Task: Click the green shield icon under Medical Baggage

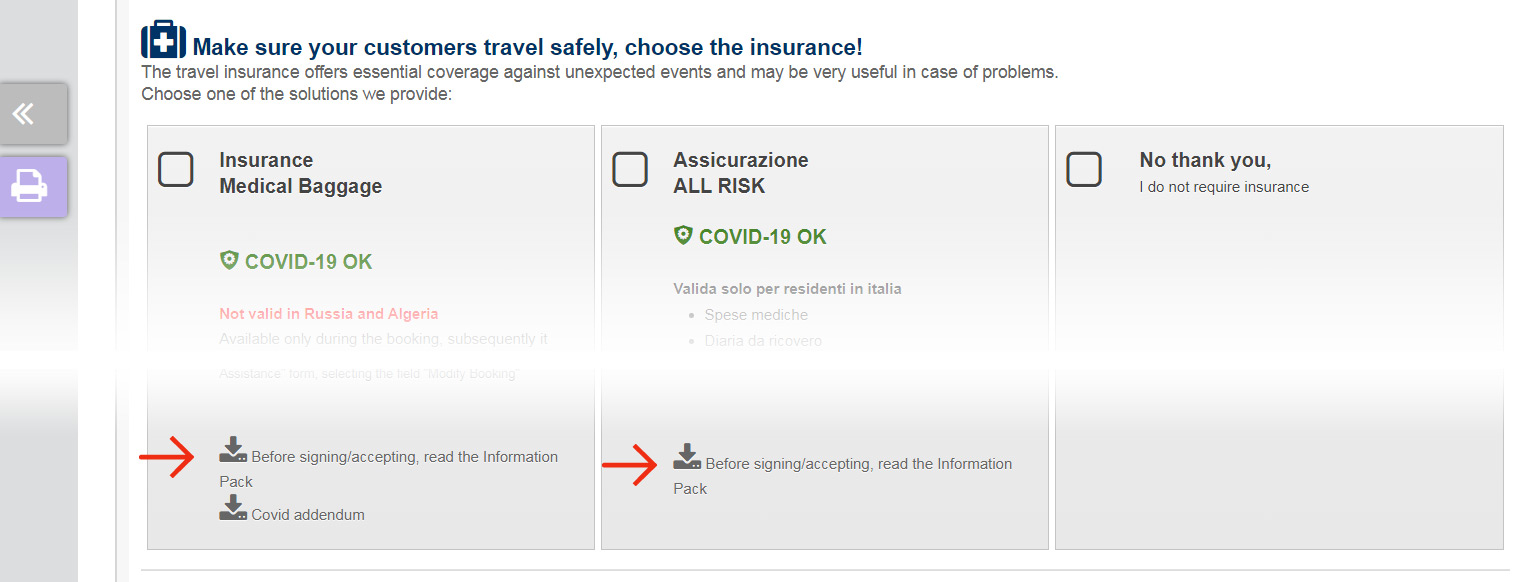Action: pos(229,261)
